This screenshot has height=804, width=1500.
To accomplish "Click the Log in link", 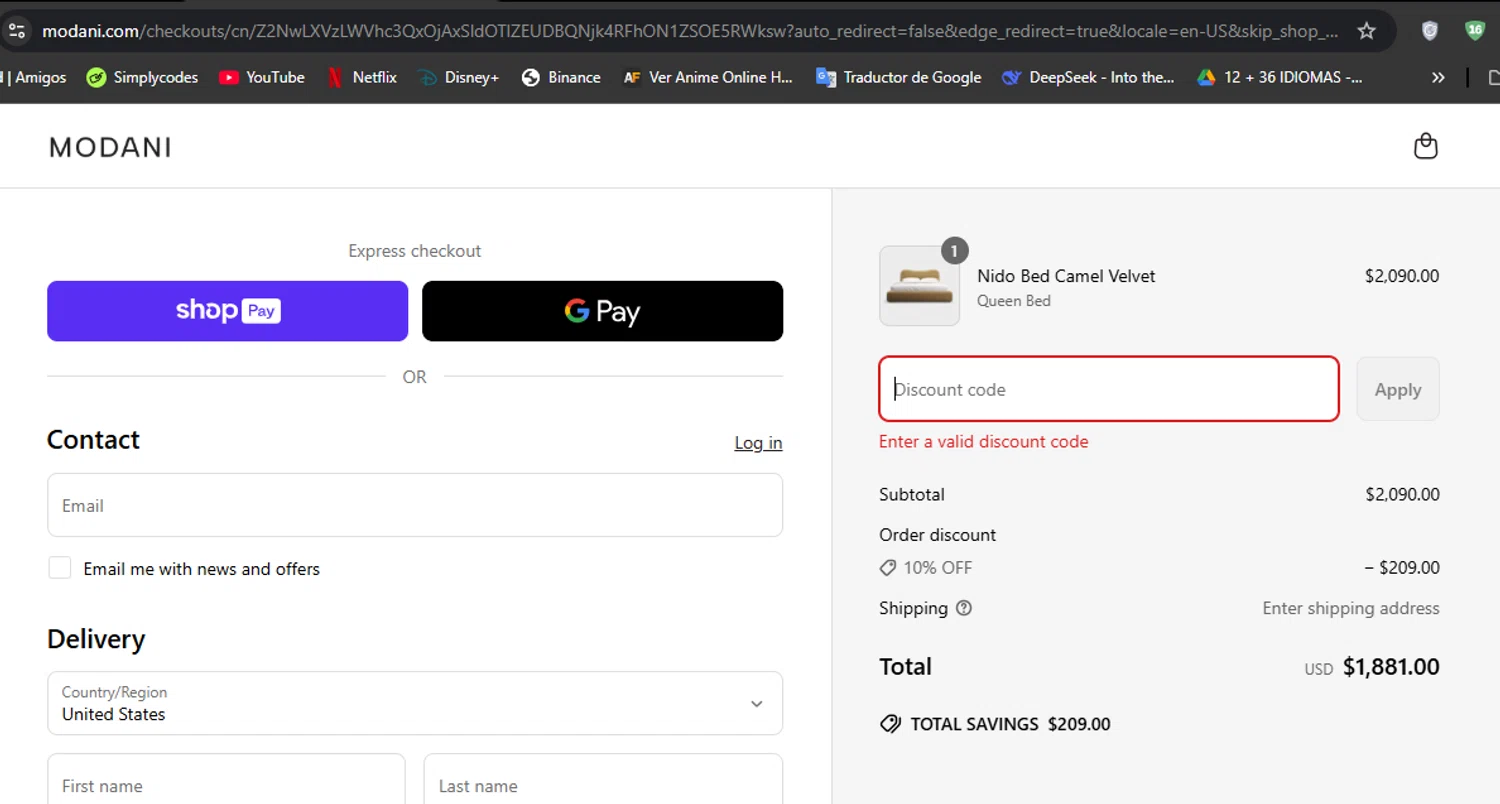I will click(758, 443).
